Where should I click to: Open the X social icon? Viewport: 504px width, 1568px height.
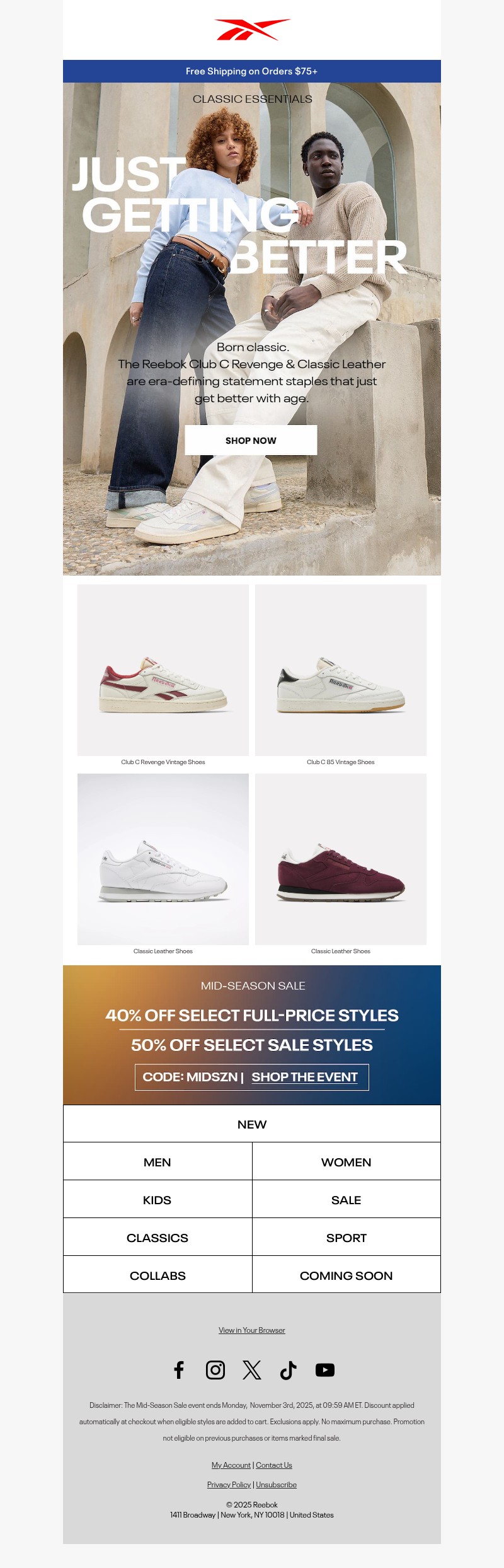point(252,1370)
